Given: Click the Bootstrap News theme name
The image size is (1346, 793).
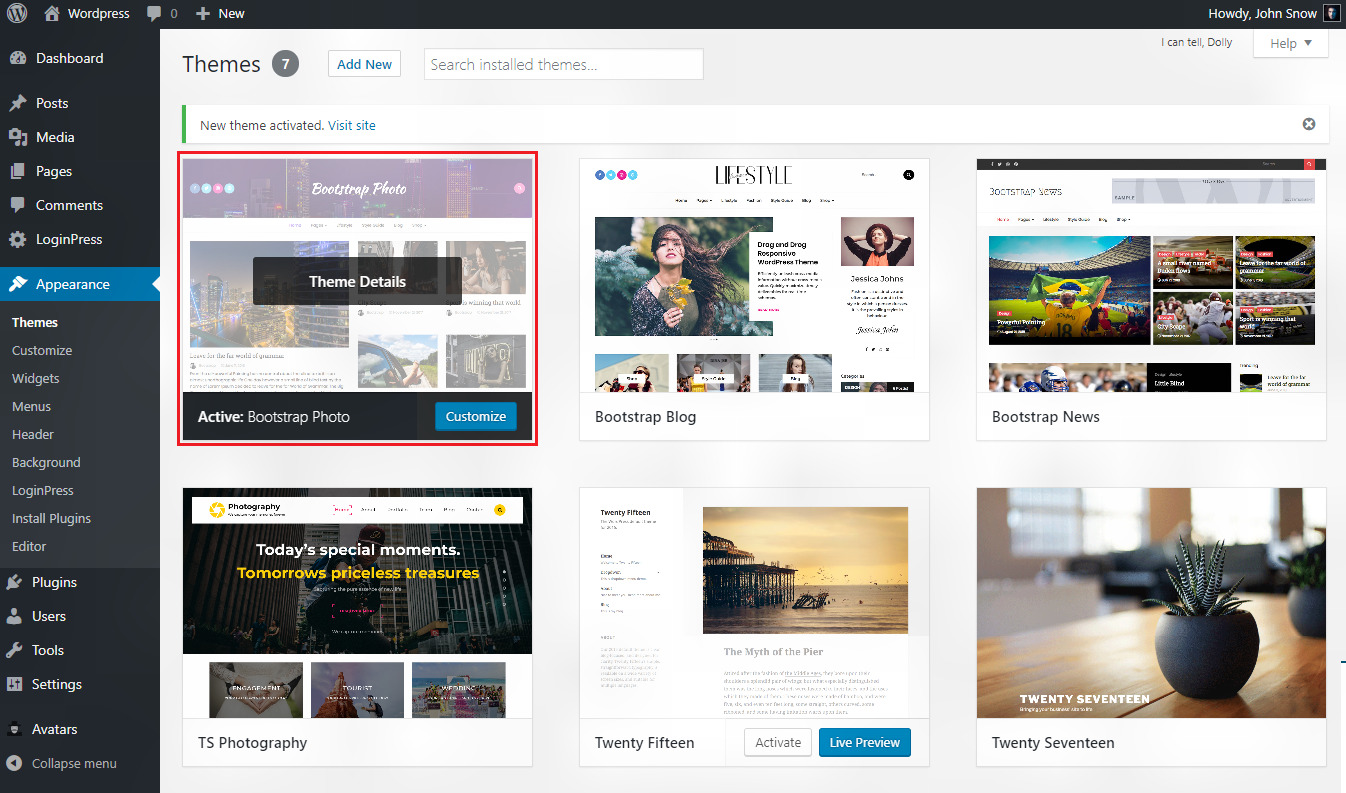Looking at the screenshot, I should (1046, 417).
